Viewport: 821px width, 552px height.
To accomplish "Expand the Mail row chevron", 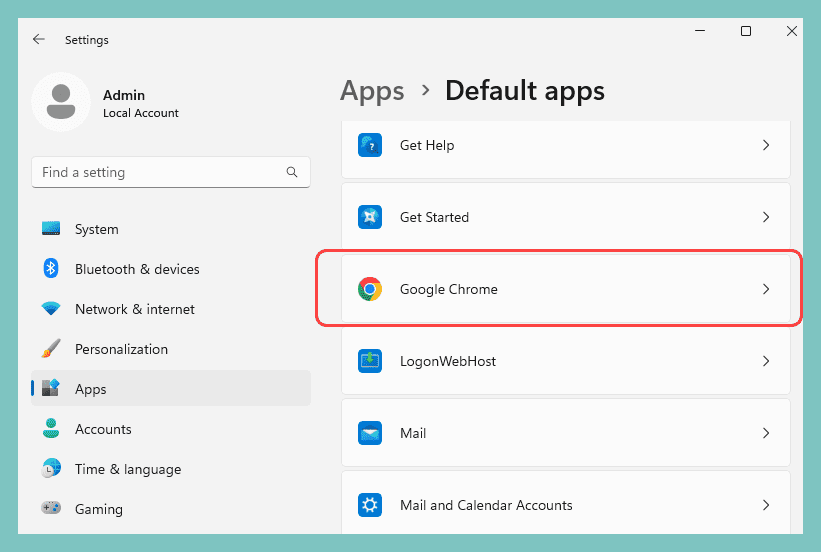I will (766, 433).
